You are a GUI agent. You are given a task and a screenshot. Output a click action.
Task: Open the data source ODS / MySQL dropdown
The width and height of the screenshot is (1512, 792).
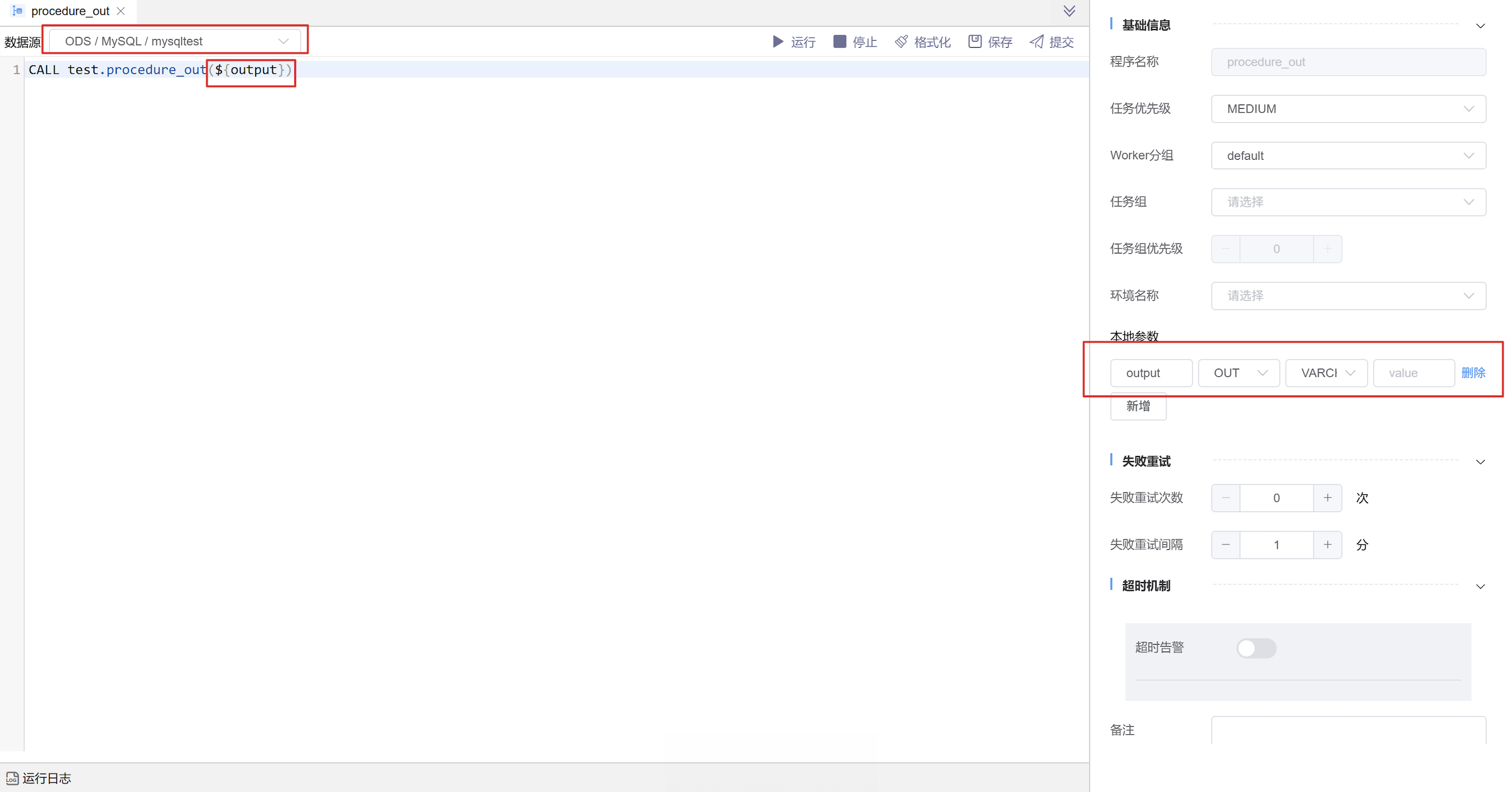click(175, 42)
